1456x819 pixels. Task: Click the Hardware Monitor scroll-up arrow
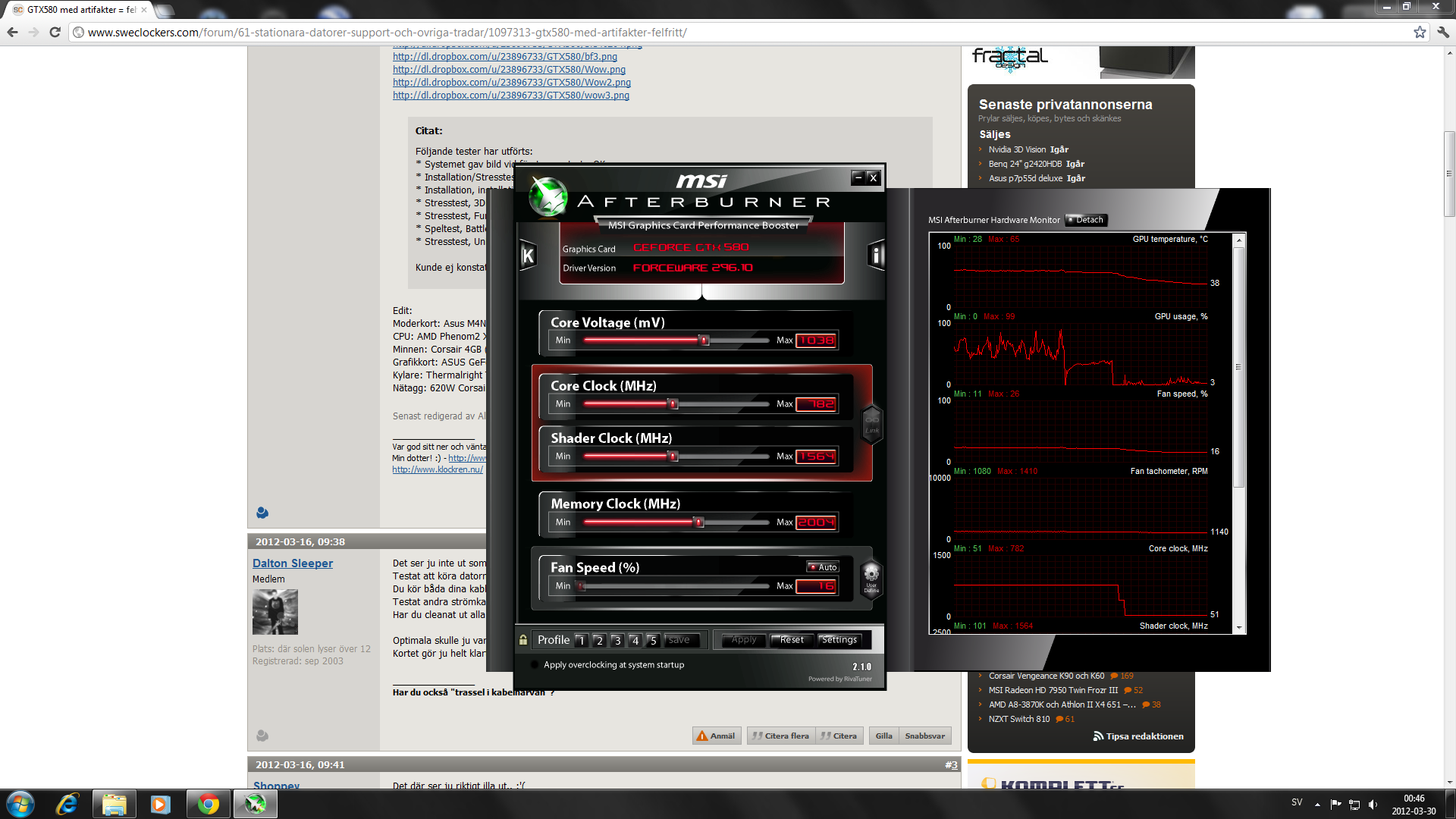tap(1240, 240)
